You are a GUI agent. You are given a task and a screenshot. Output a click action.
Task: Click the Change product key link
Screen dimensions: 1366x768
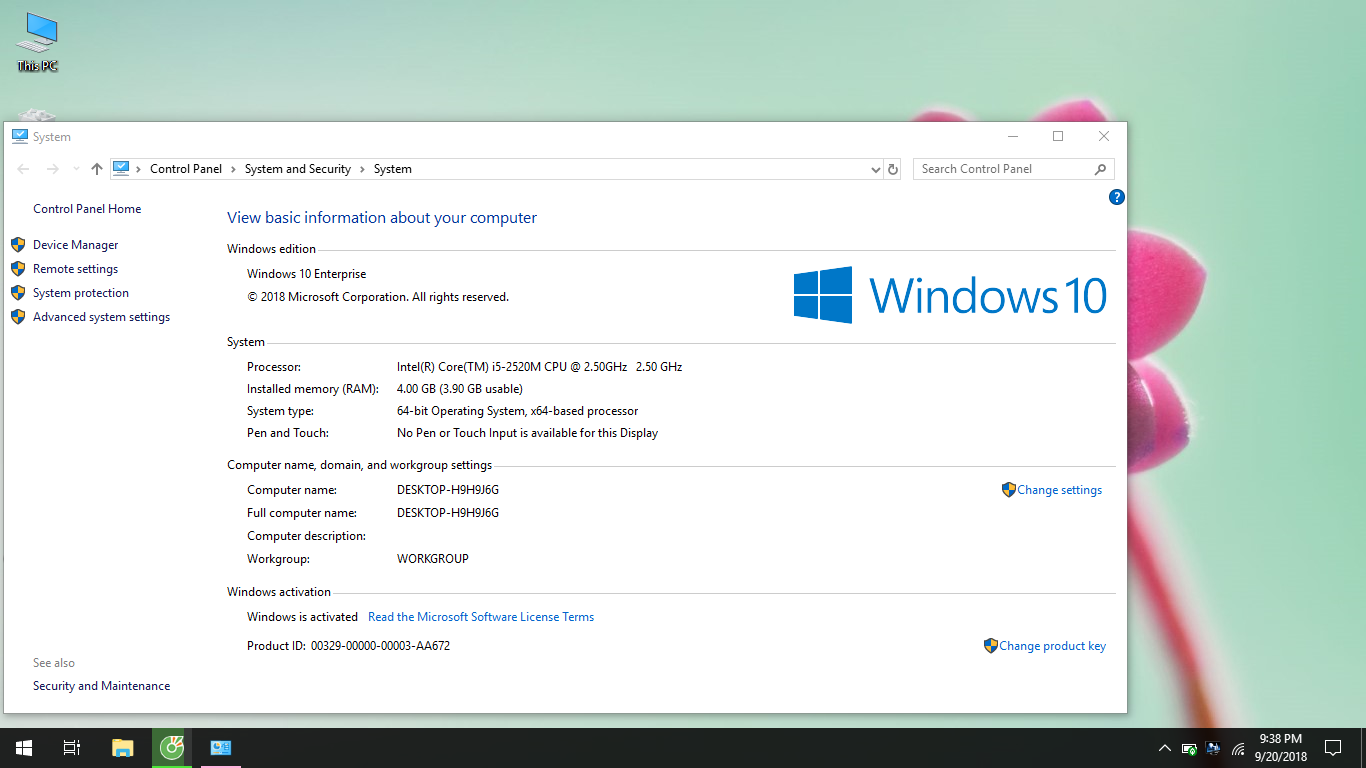click(1052, 646)
